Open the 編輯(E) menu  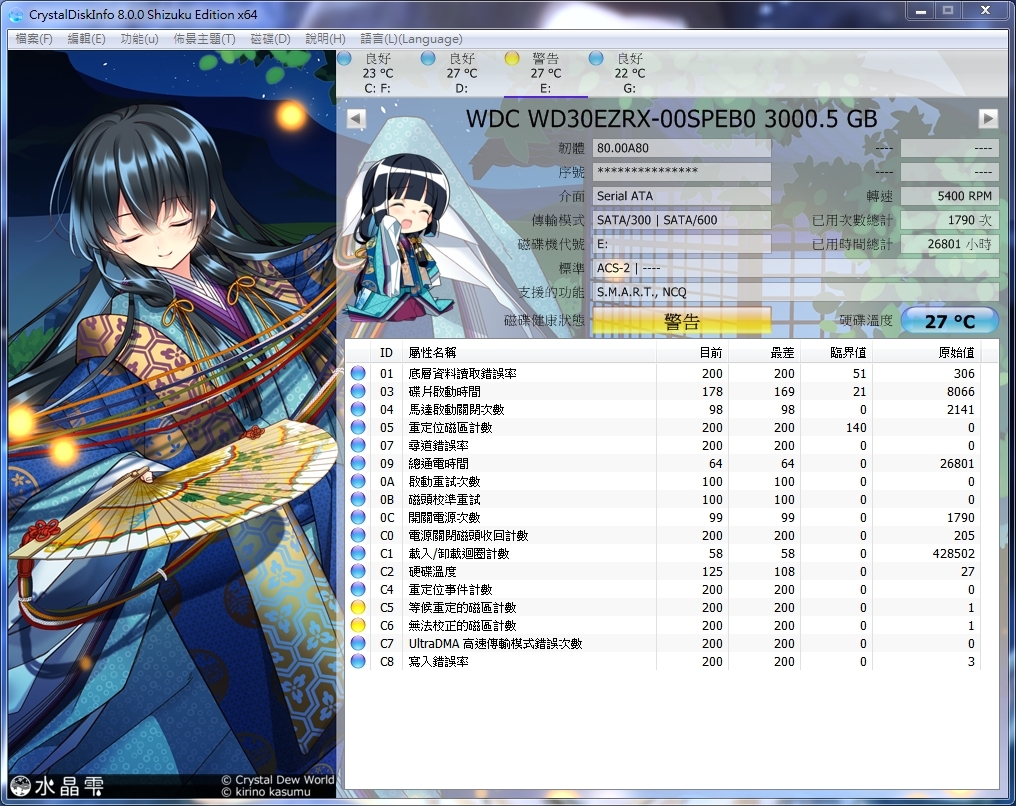click(86, 39)
